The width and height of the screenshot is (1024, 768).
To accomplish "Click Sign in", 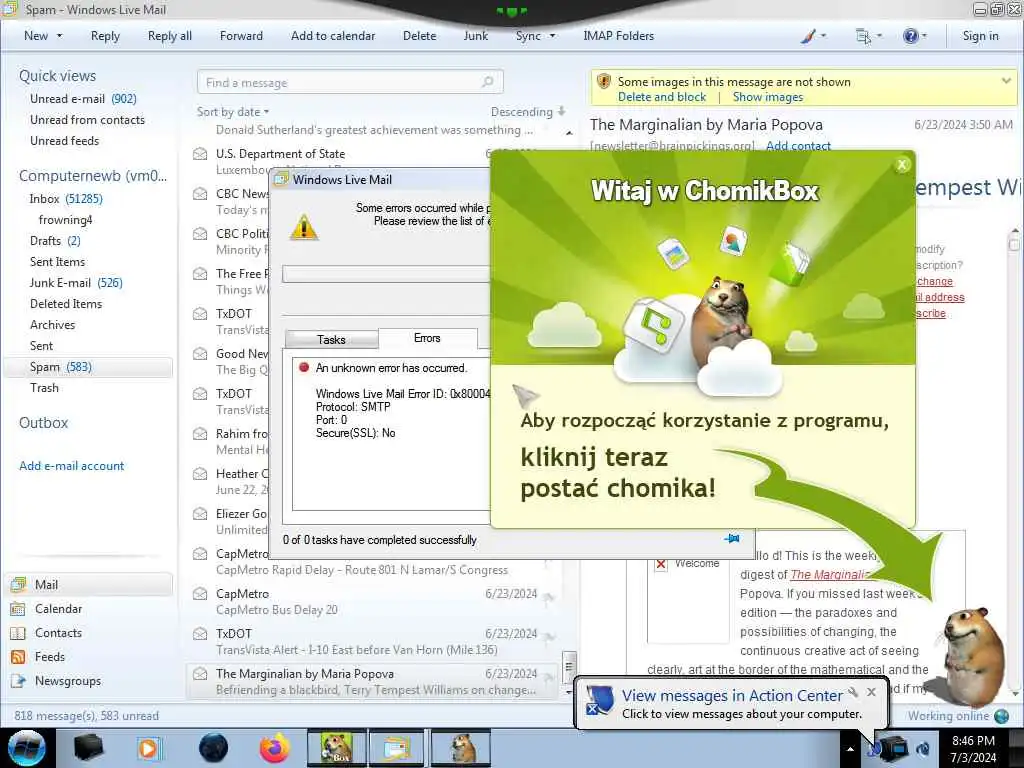I will [980, 36].
